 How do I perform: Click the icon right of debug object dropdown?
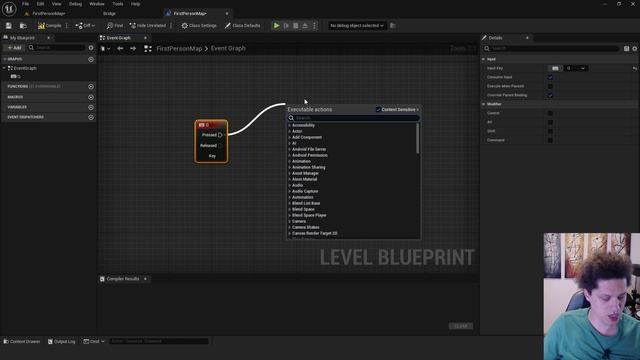(x=393, y=26)
